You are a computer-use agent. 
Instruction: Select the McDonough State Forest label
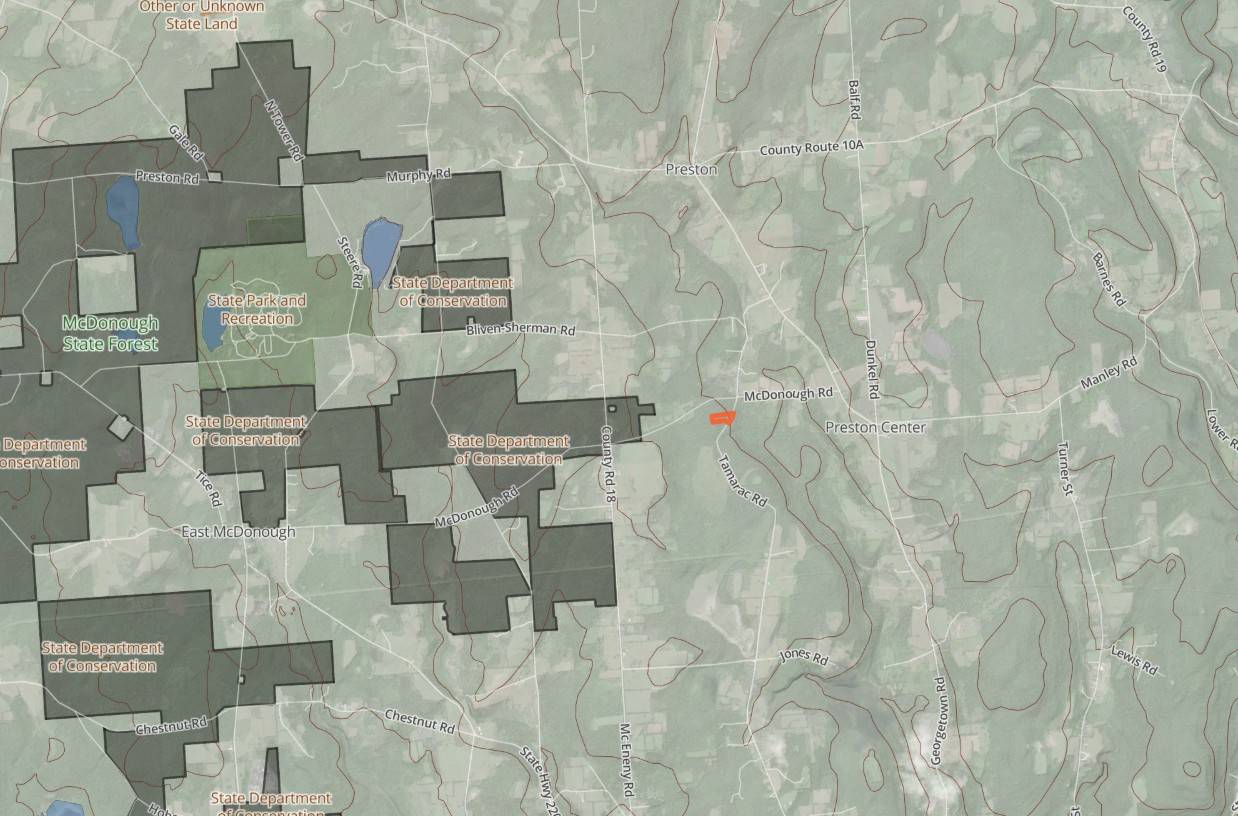pos(110,334)
